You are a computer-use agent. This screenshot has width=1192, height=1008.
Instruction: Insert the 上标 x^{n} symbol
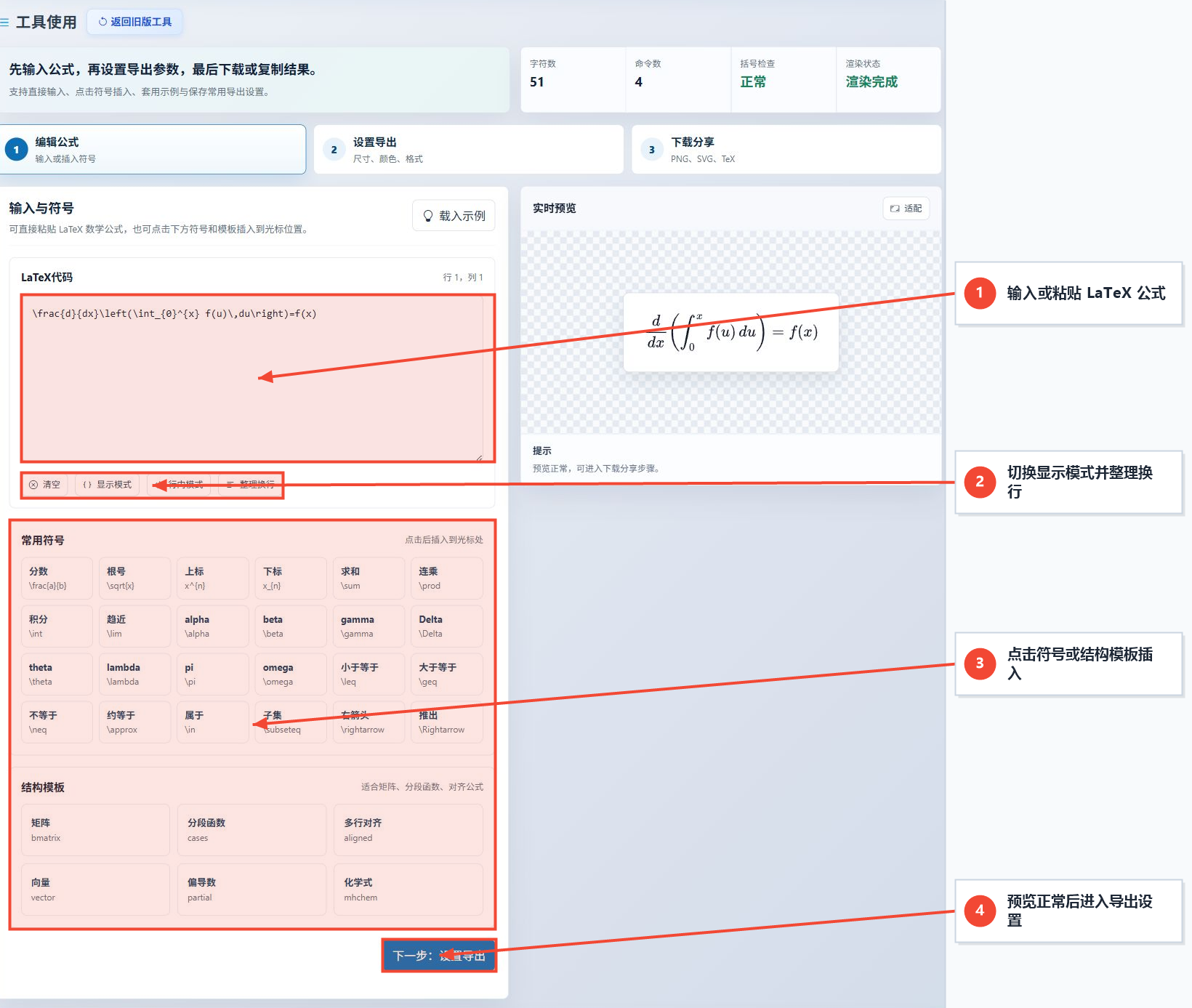tap(213, 578)
